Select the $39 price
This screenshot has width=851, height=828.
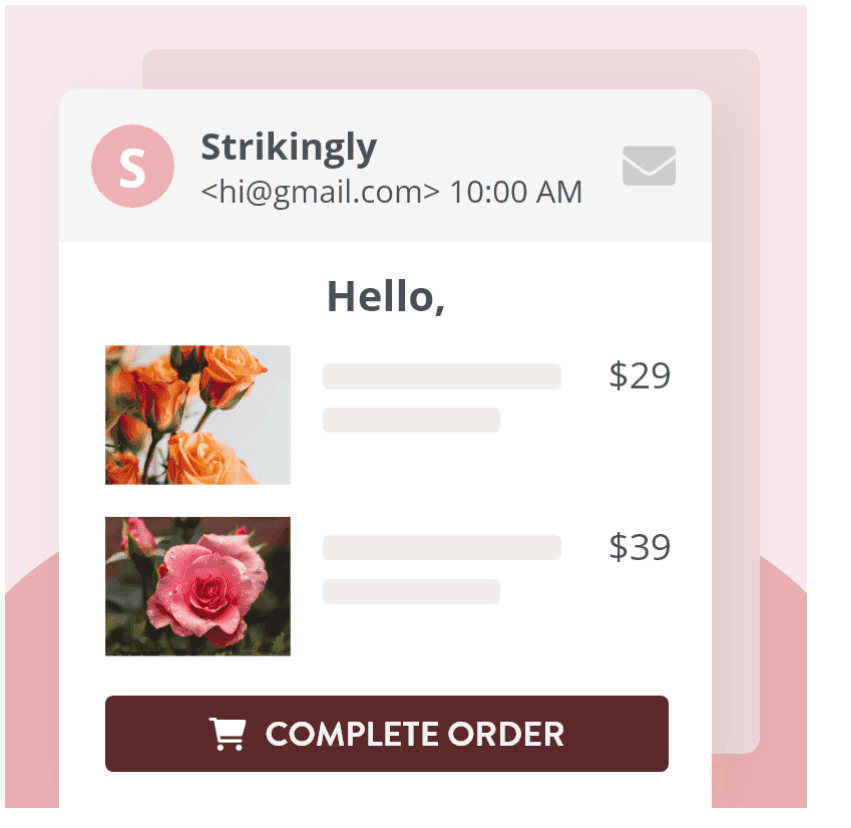click(x=639, y=548)
